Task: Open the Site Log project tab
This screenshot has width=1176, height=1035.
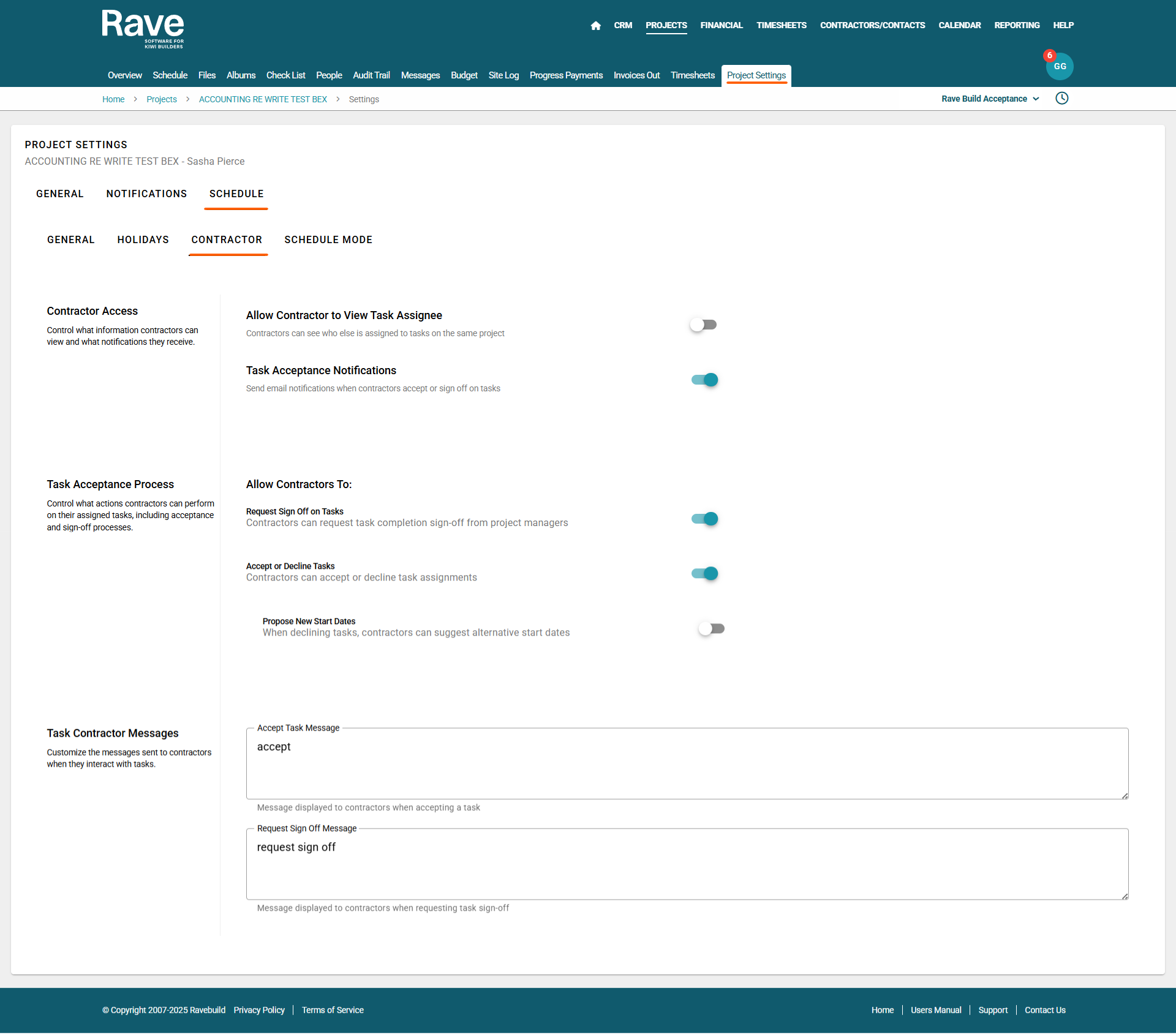Action: coord(503,75)
